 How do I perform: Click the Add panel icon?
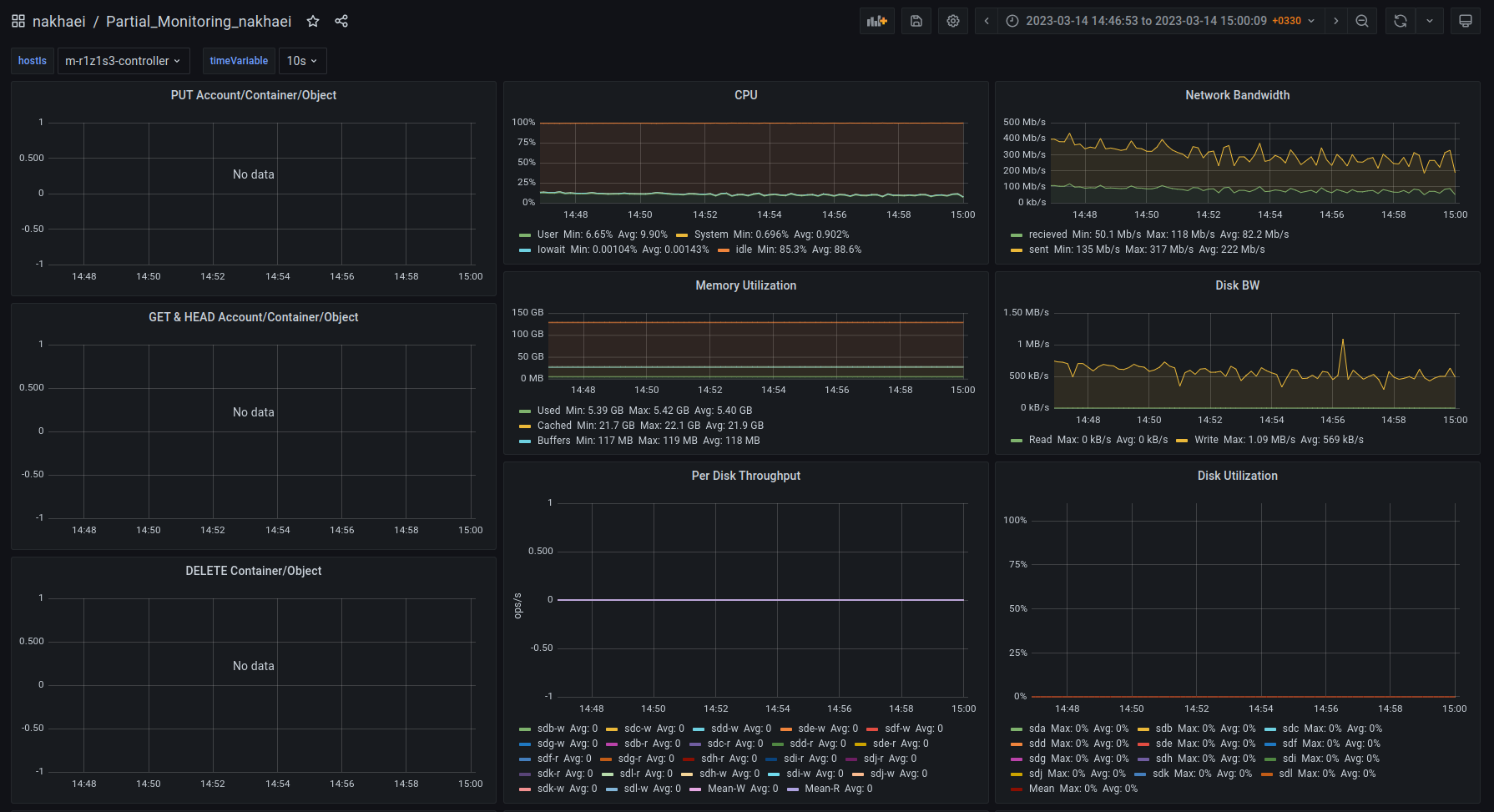[876, 21]
